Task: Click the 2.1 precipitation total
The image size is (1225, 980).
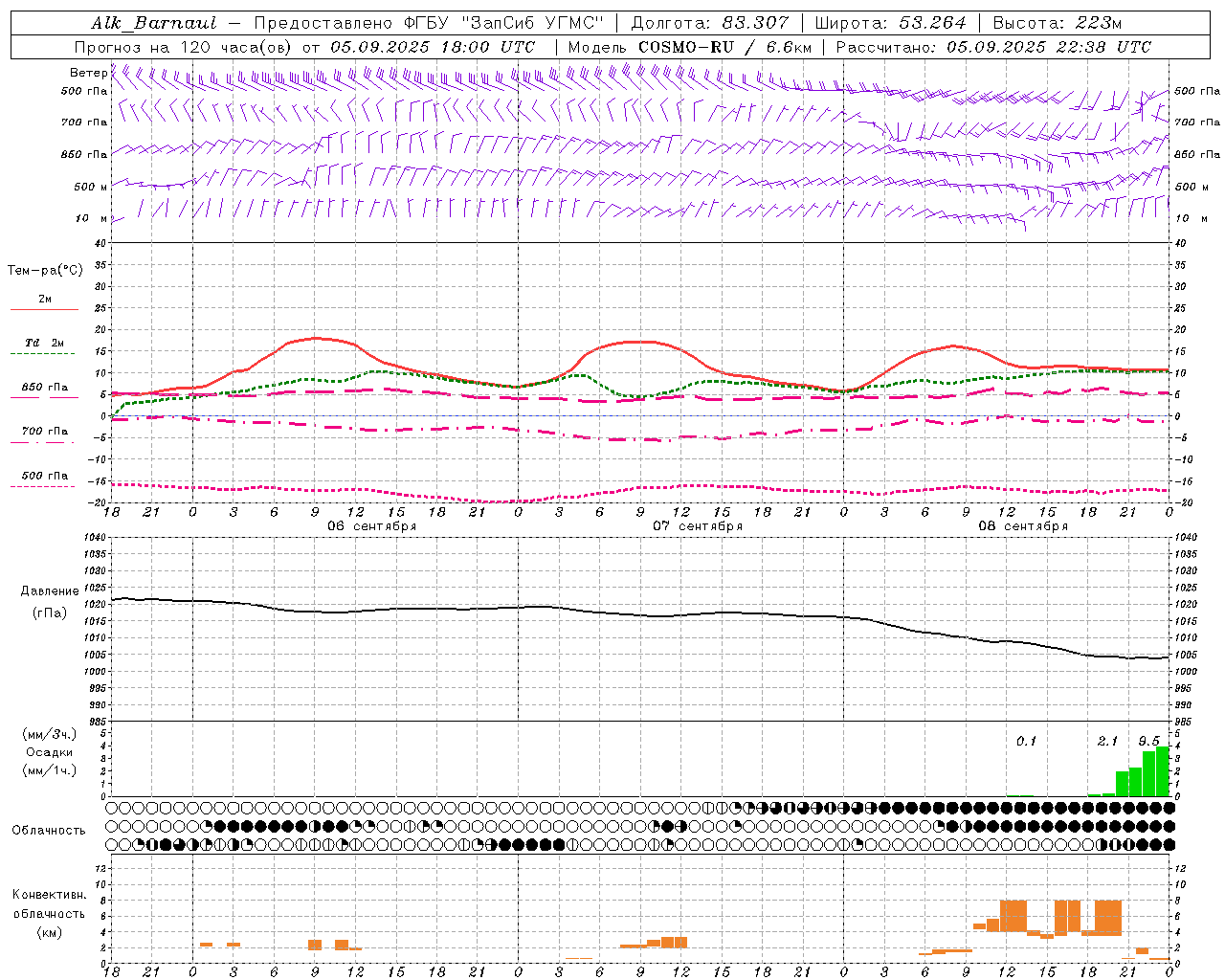Action: [1107, 741]
